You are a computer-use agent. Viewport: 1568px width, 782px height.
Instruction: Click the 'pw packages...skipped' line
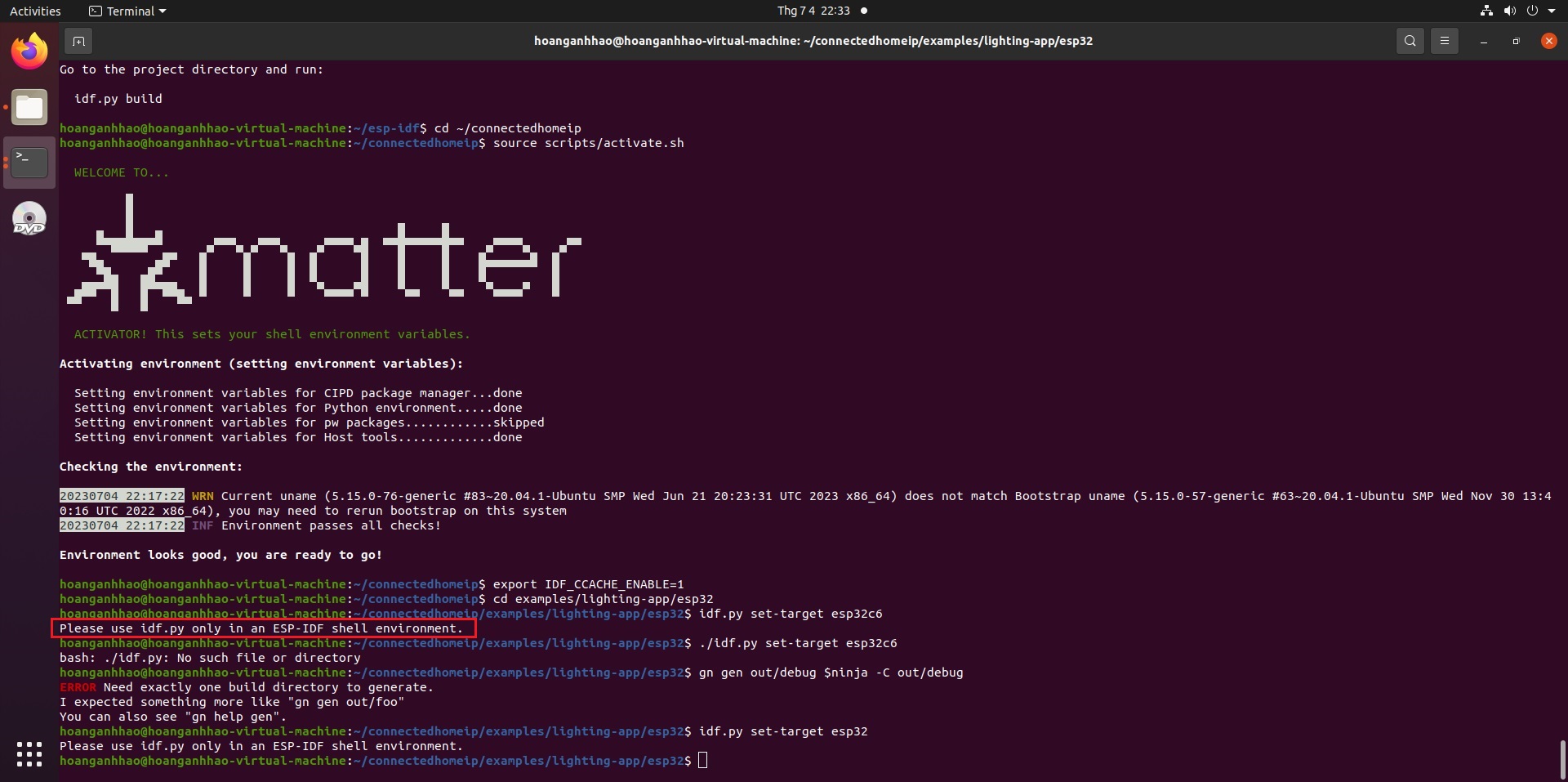tap(309, 422)
